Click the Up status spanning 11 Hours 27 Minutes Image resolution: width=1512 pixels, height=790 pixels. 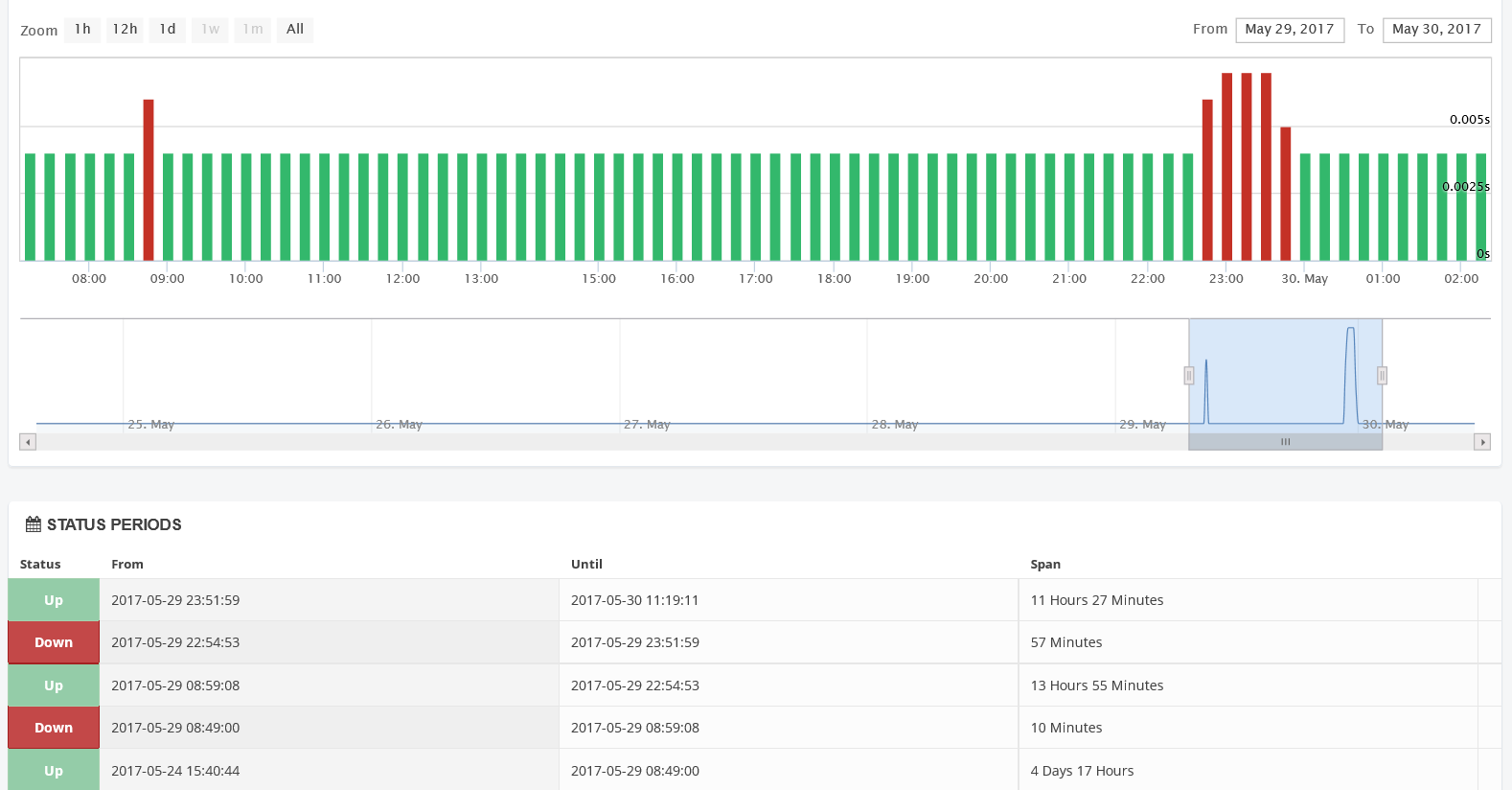point(54,600)
